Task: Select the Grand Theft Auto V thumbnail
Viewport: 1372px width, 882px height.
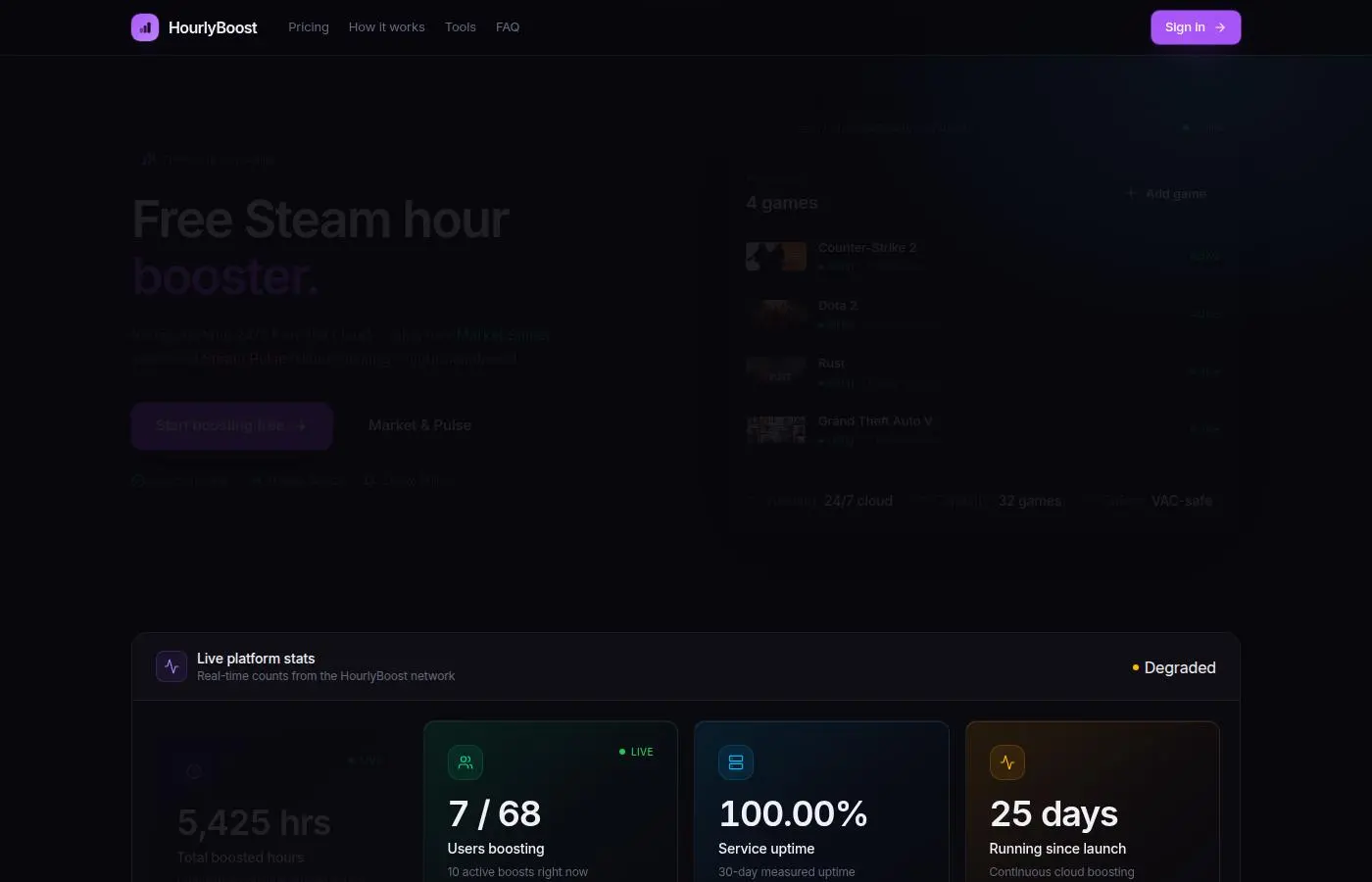Action: pyautogui.click(x=776, y=430)
